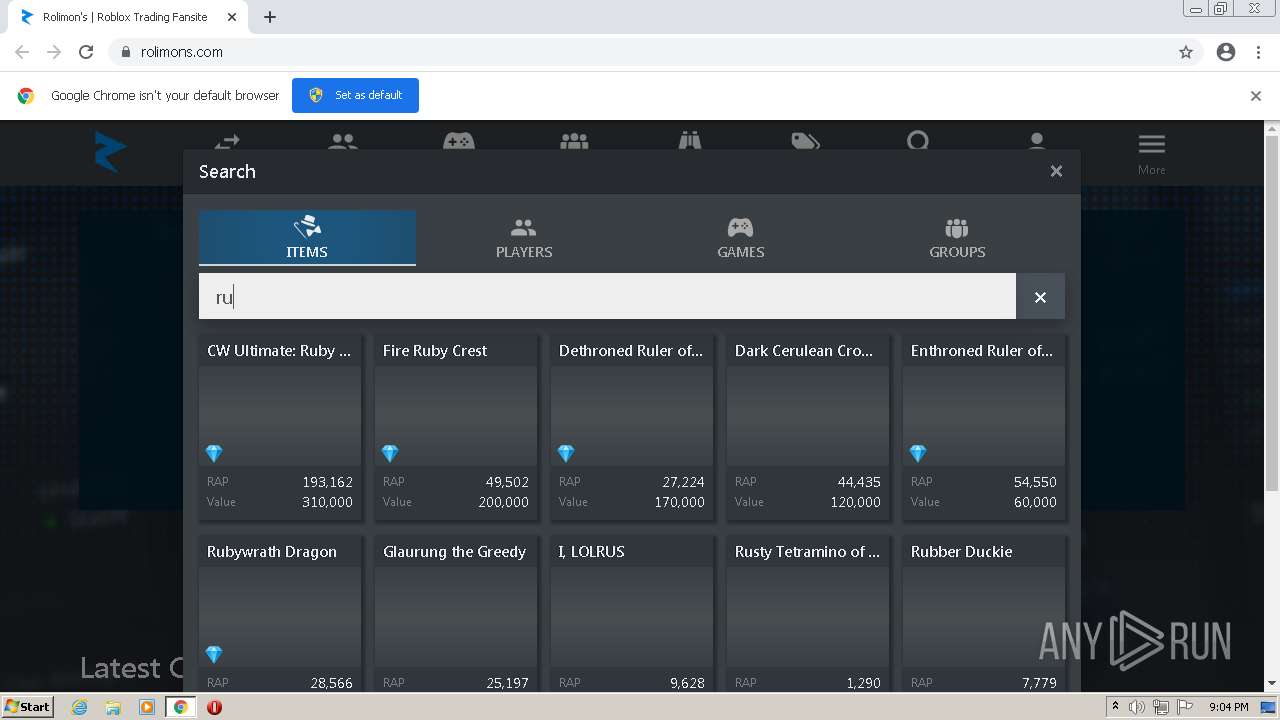Open the Fire Ruby Crest item card
The height and width of the screenshot is (720, 1280).
[456, 428]
